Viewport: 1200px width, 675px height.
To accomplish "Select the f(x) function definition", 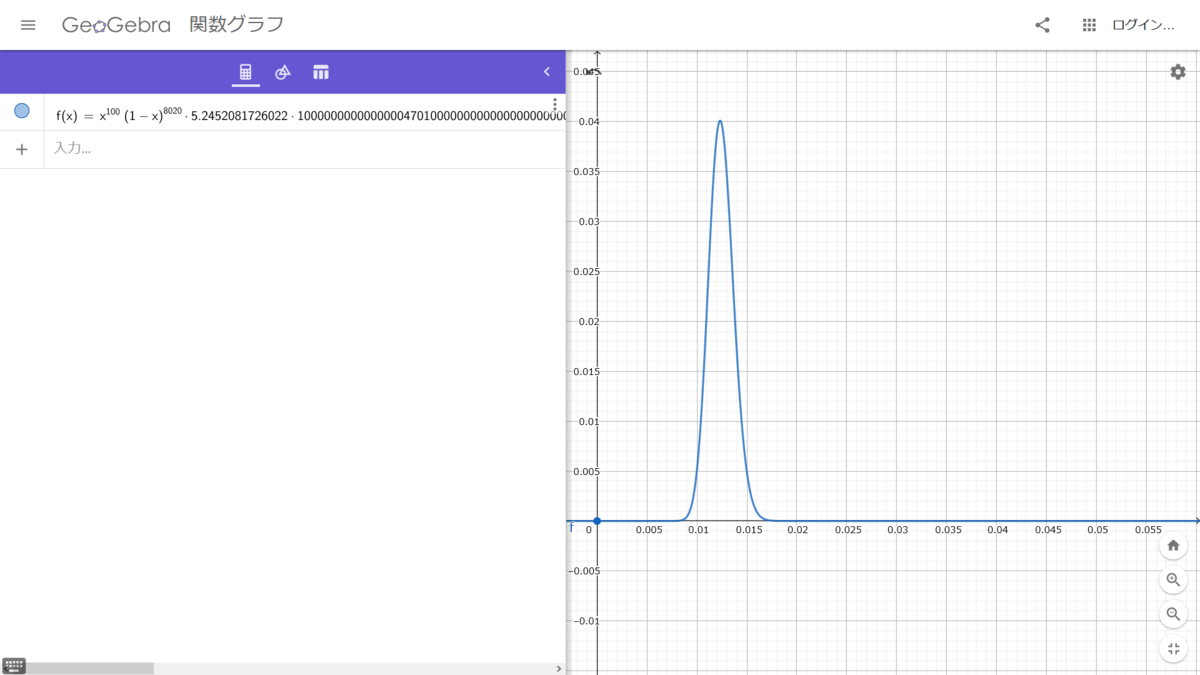I will (310, 114).
